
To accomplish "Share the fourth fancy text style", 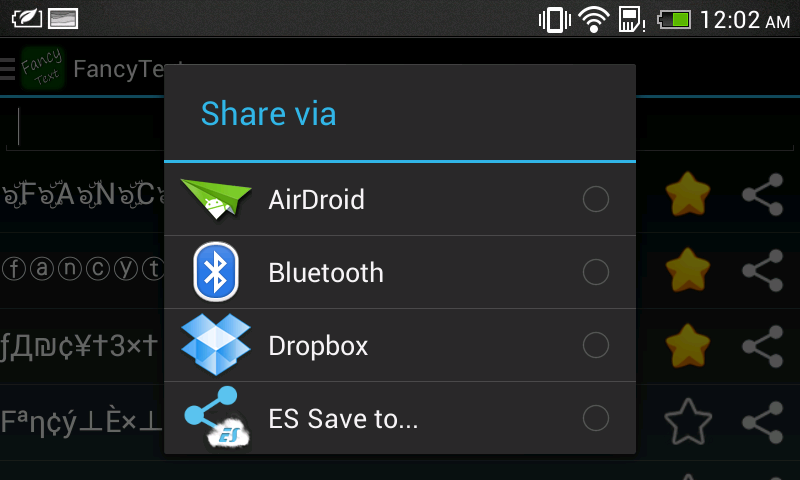I will pyautogui.click(x=763, y=422).
